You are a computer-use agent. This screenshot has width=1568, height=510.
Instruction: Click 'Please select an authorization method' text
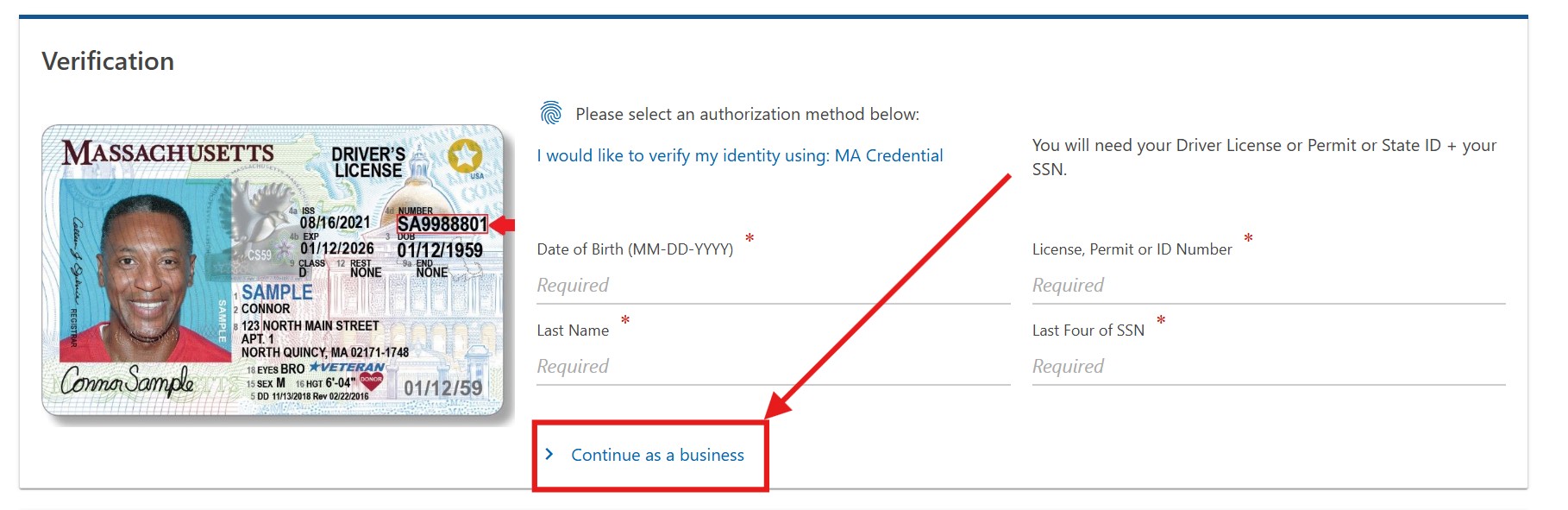747,114
